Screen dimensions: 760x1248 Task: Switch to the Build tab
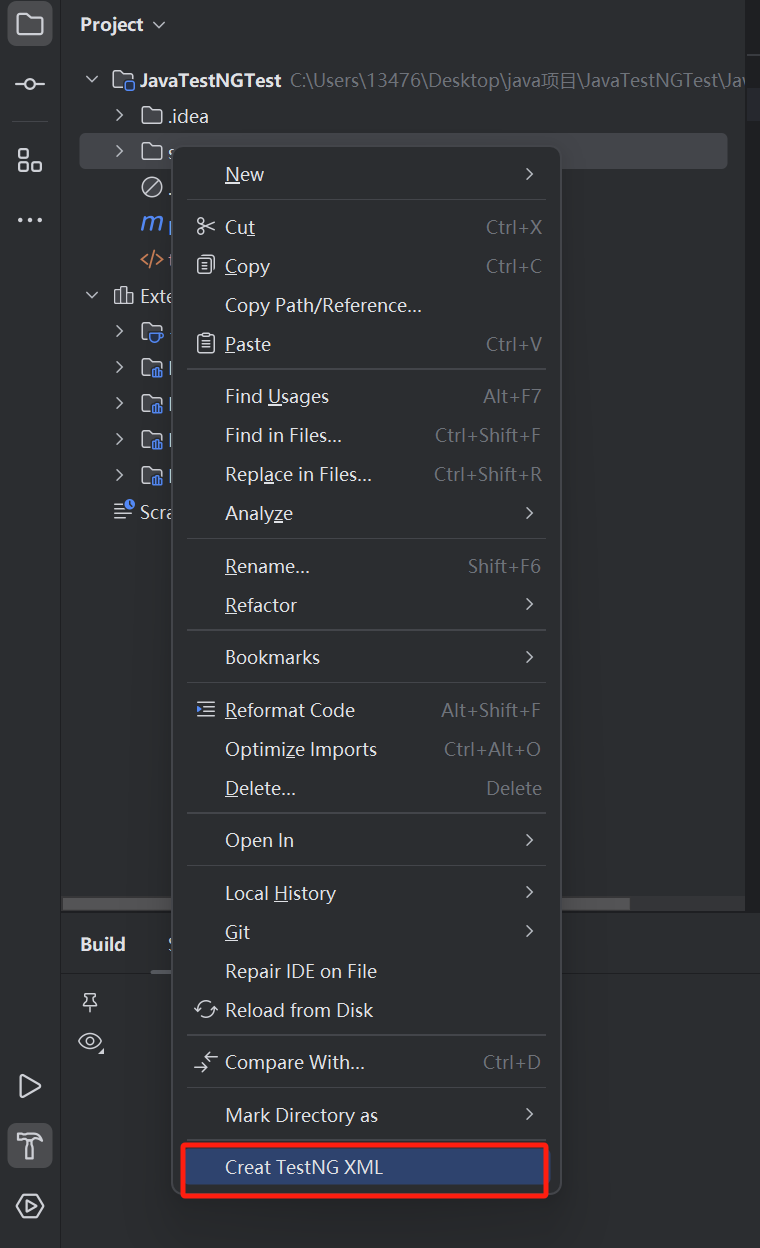[x=103, y=944]
